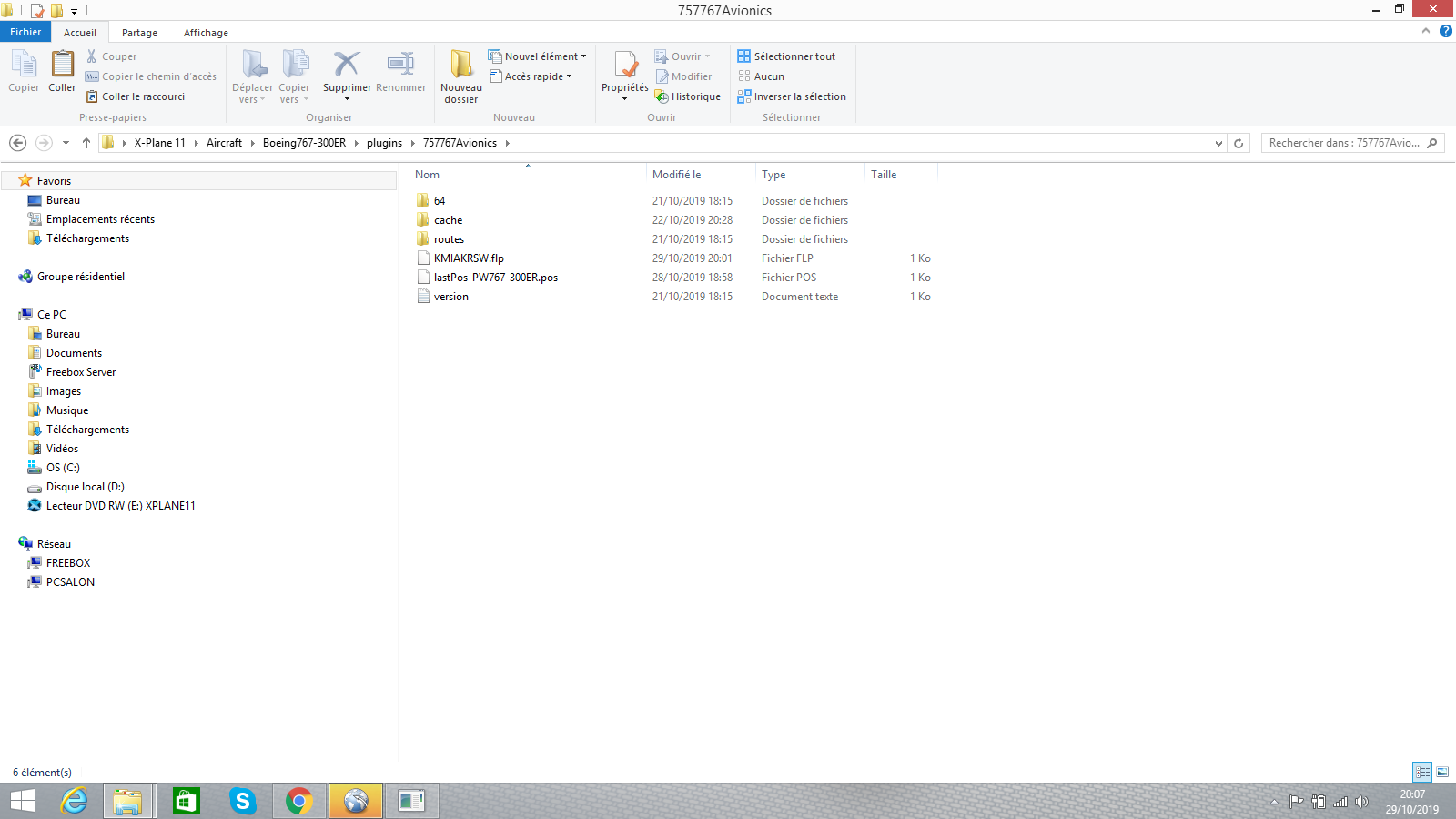Screen dimensions: 1456x819
Task: Refresh the folder view
Action: pos(1239,143)
